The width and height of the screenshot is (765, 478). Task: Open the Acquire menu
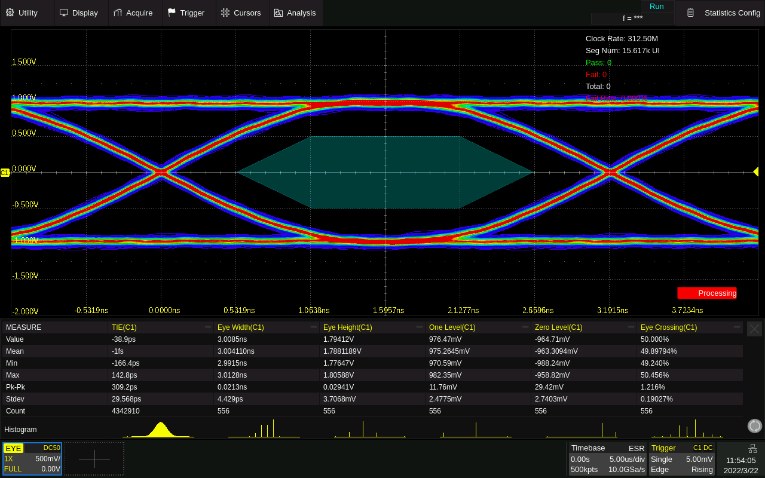click(133, 13)
